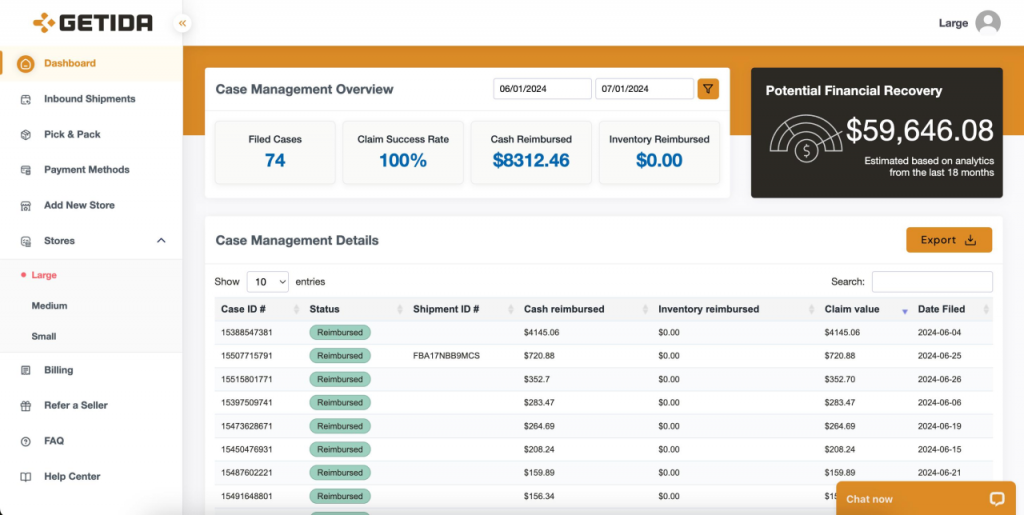Screen dimensions: 1024x515
Task: Click the Dashboard home icon
Action: [x=25, y=64]
